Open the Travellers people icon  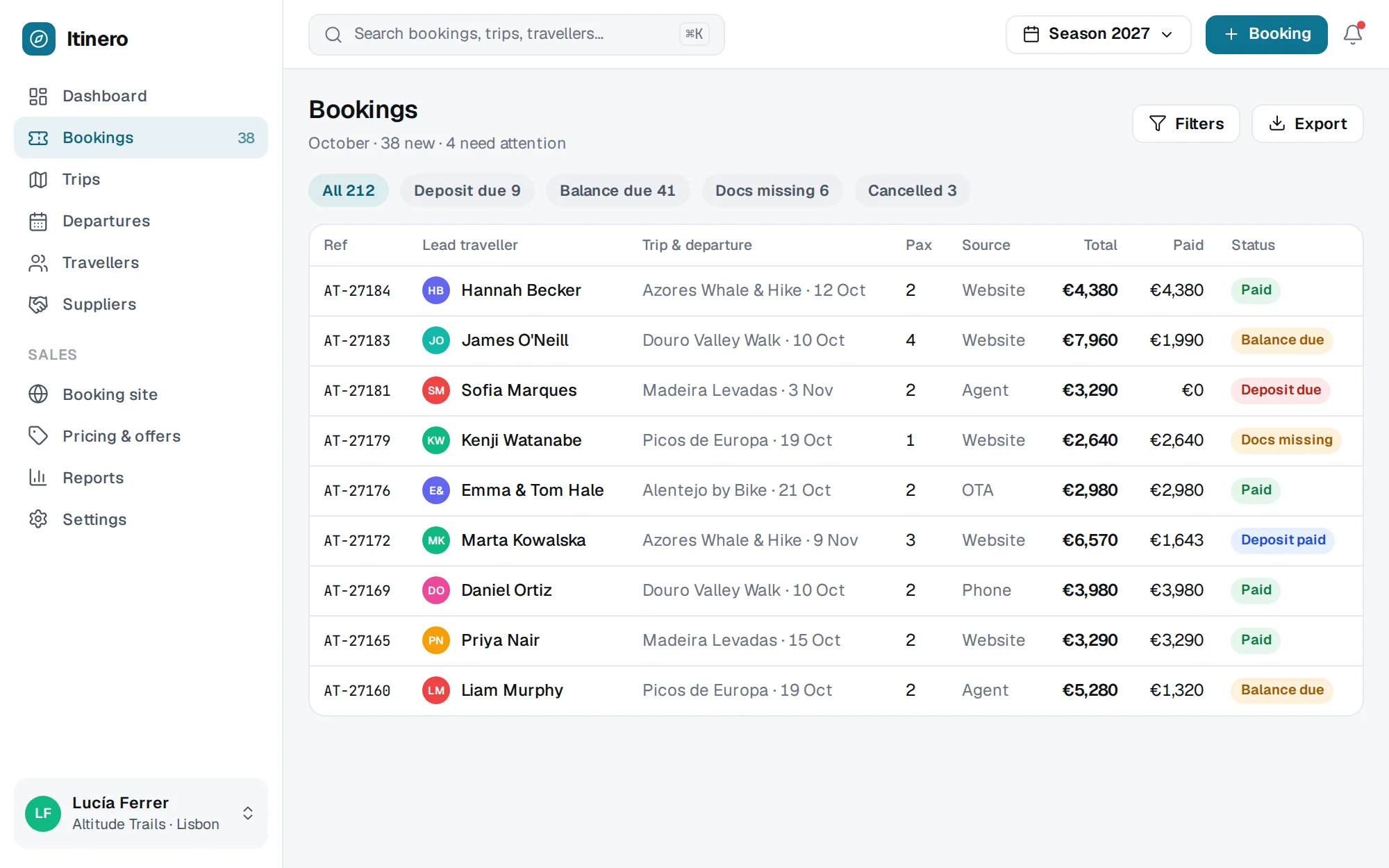(x=38, y=262)
